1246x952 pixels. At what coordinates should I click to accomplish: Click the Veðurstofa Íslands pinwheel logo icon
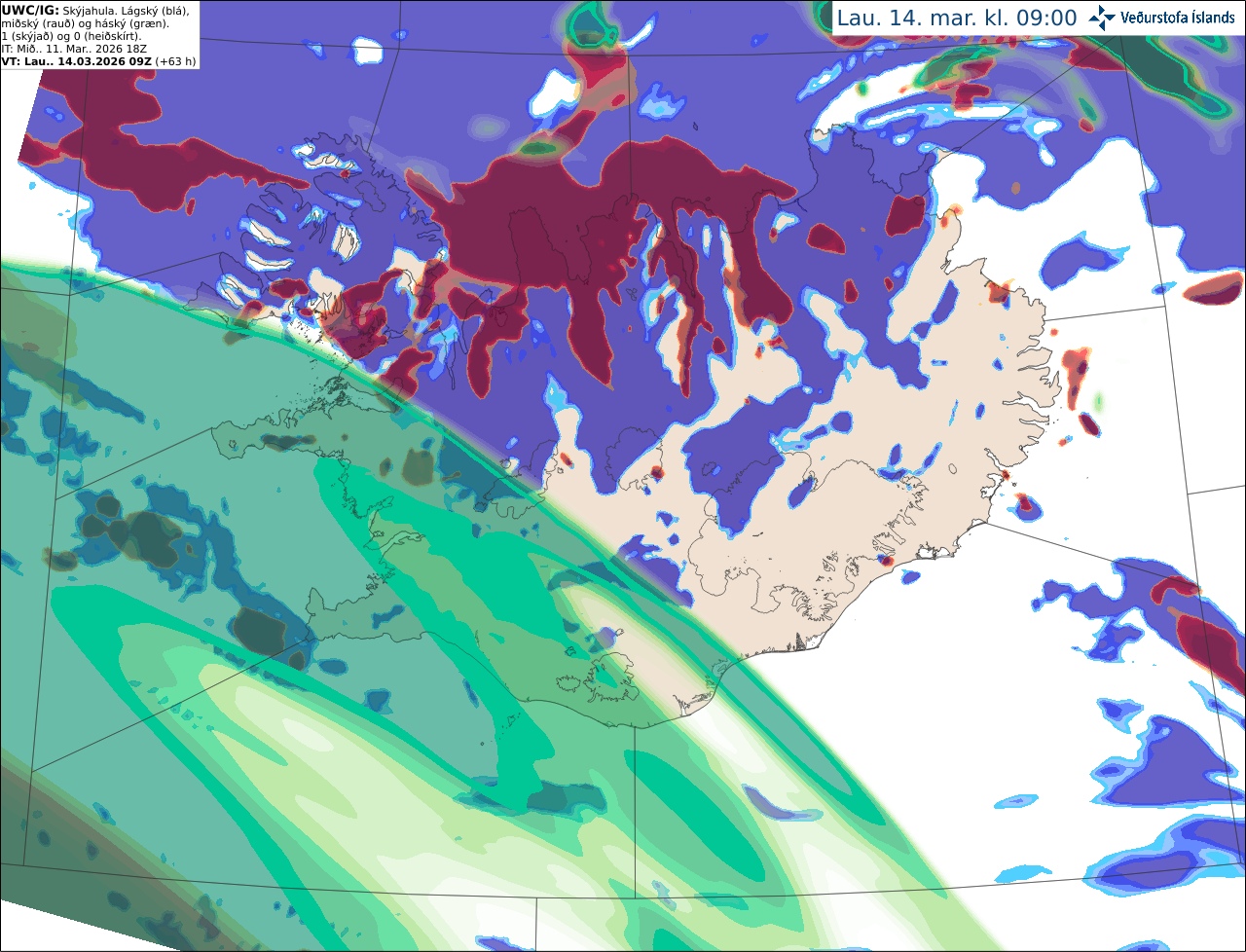coord(1102,18)
